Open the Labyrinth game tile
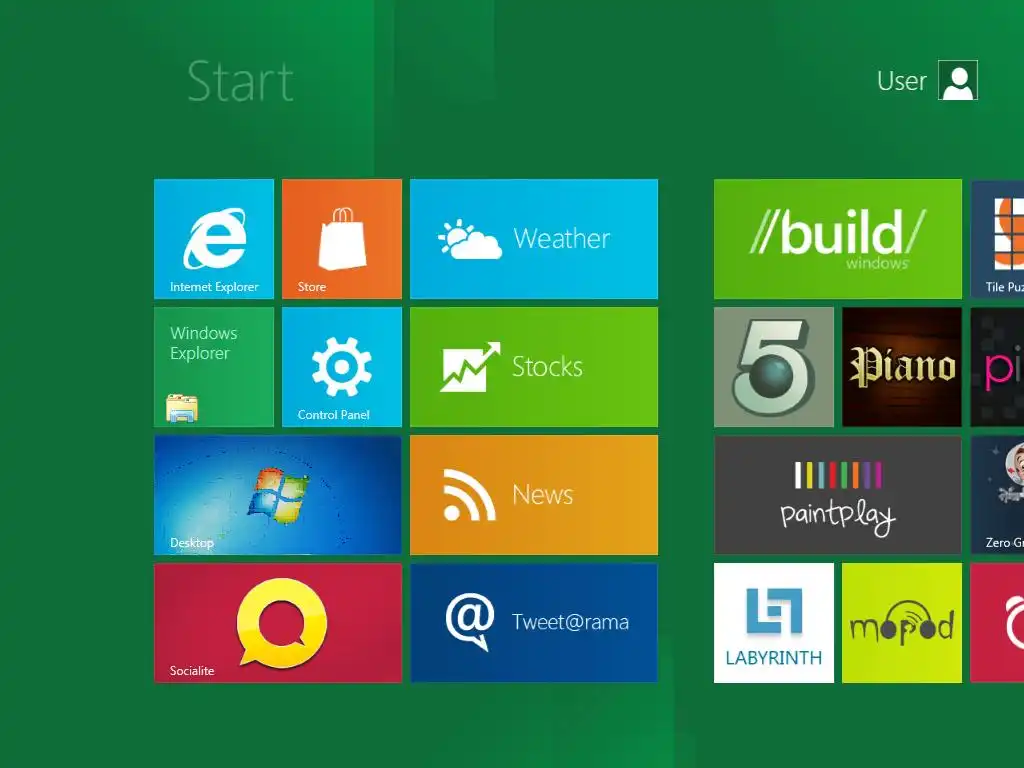1024x768 pixels. [x=773, y=622]
